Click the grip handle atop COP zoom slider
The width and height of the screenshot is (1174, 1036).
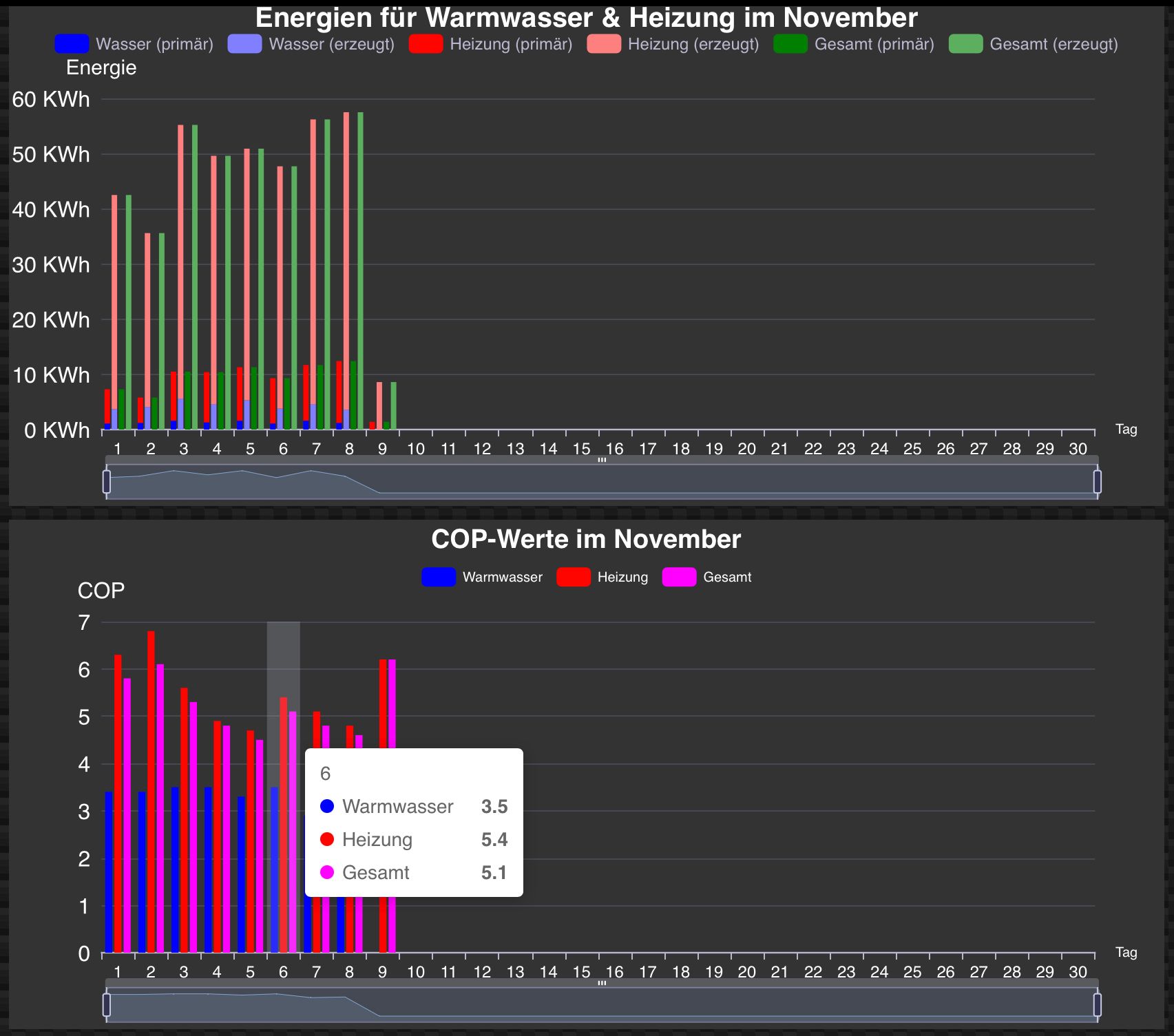click(602, 983)
